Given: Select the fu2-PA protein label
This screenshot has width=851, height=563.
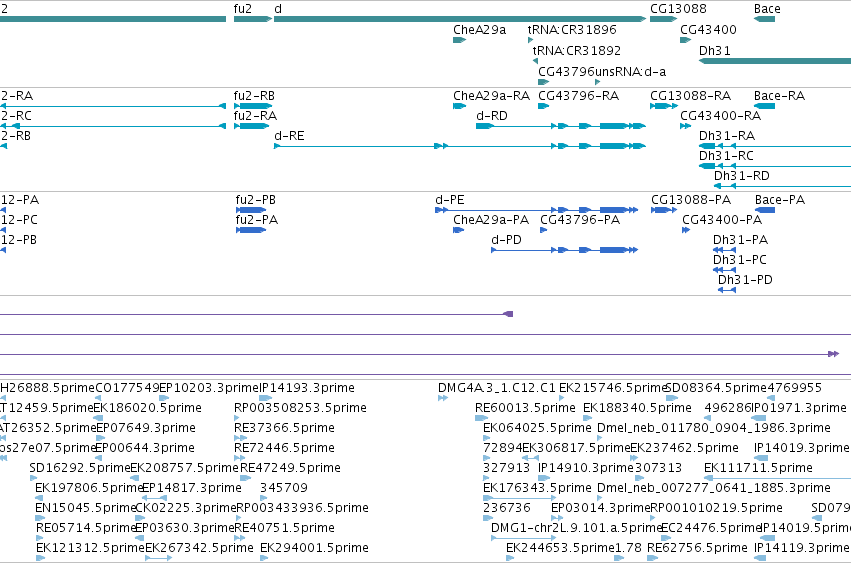Looking at the screenshot, I should tap(257, 220).
